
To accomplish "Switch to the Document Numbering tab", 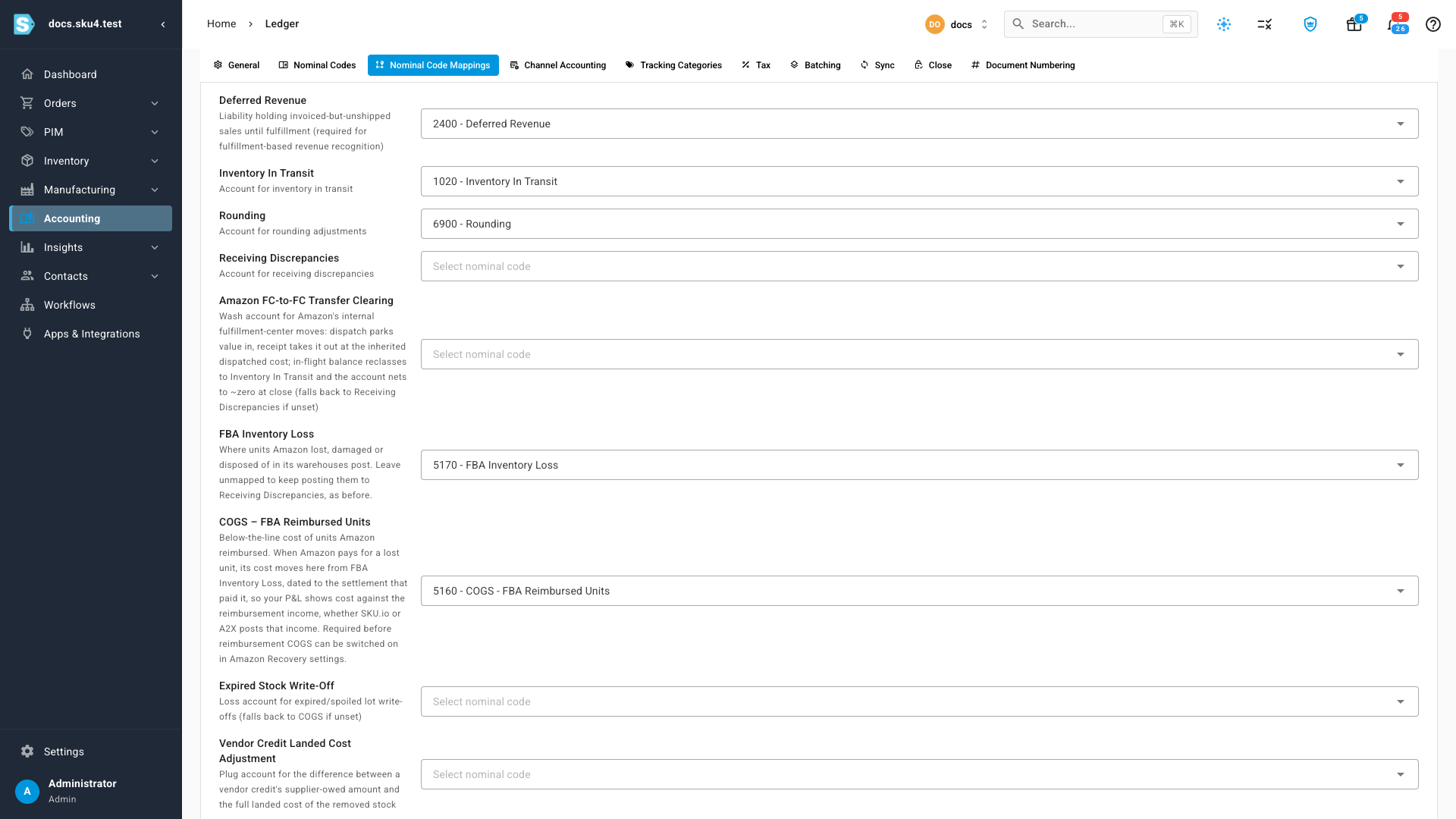I will [1023, 65].
